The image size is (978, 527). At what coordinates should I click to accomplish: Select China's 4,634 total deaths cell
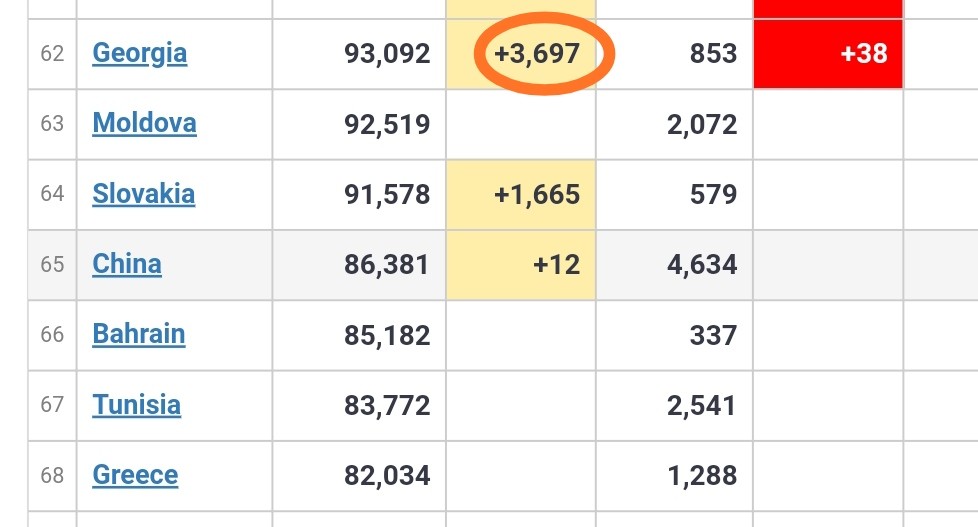pos(699,264)
